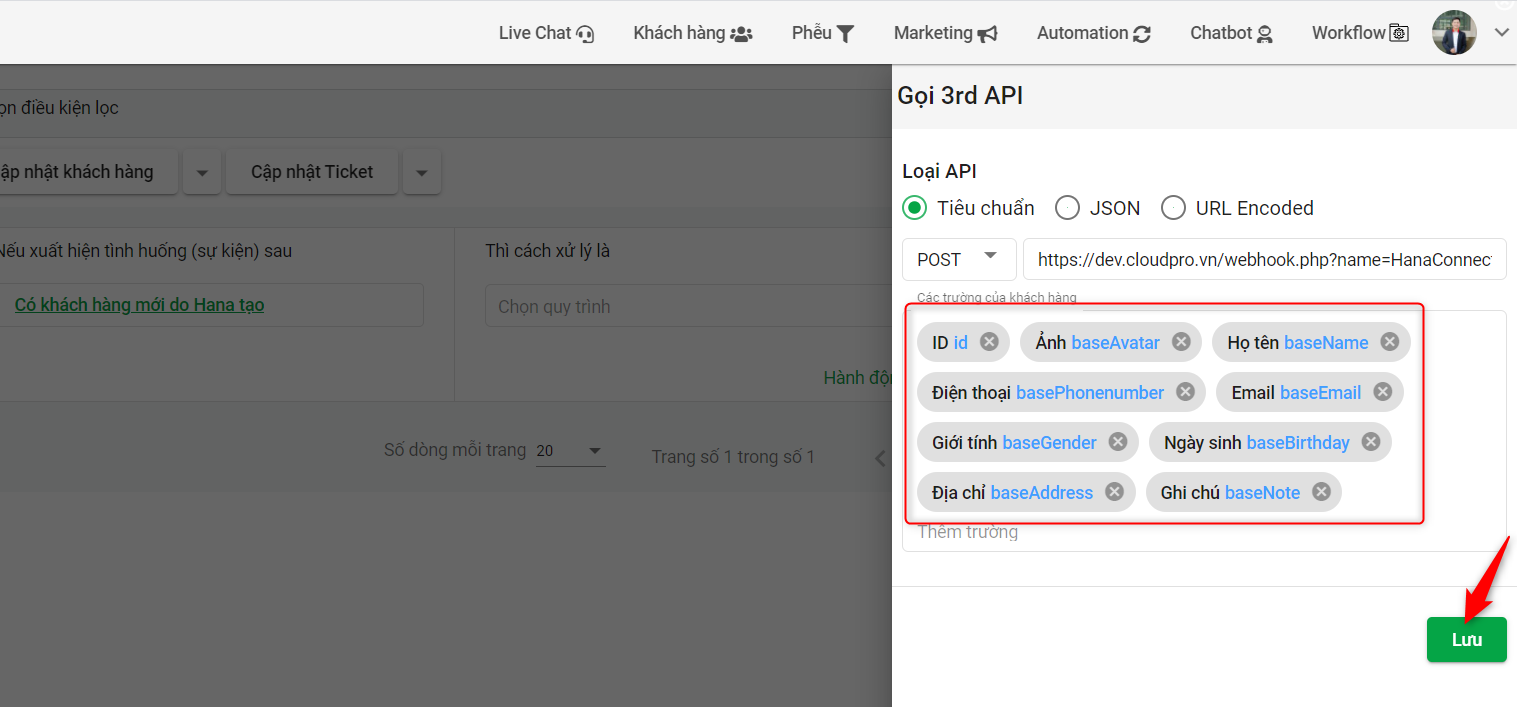Open the Automation menu
The width and height of the screenshot is (1517, 707).
1093,33
